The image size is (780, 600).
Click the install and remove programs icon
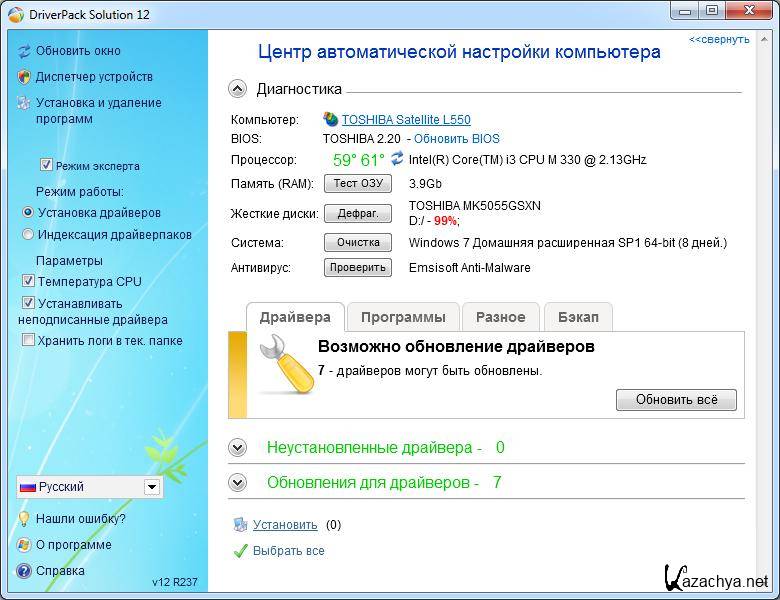24,103
